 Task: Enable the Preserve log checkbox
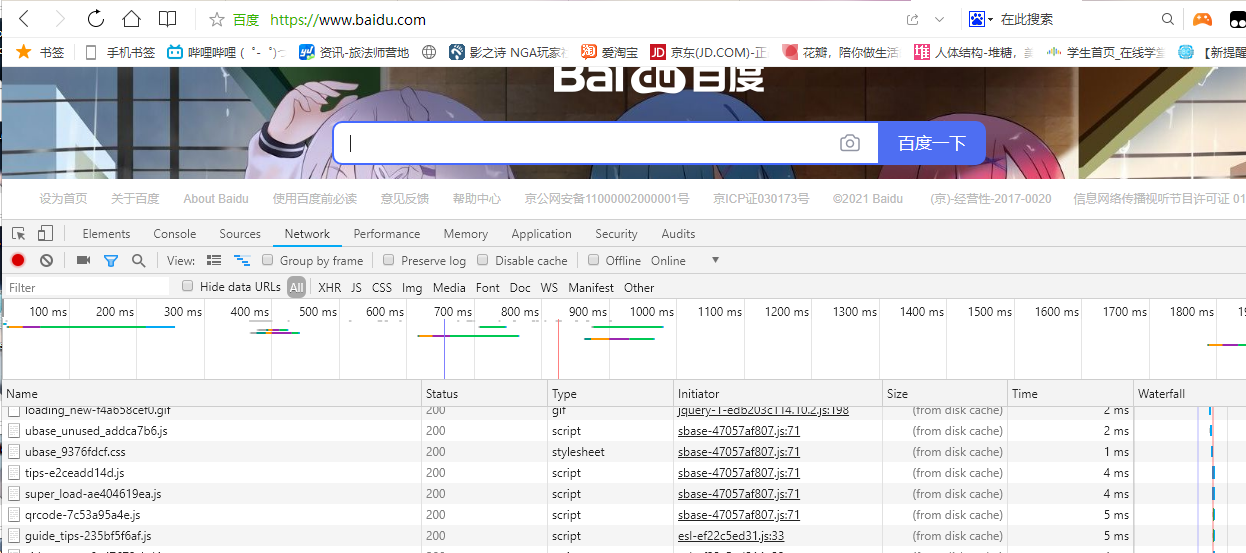coord(389,261)
